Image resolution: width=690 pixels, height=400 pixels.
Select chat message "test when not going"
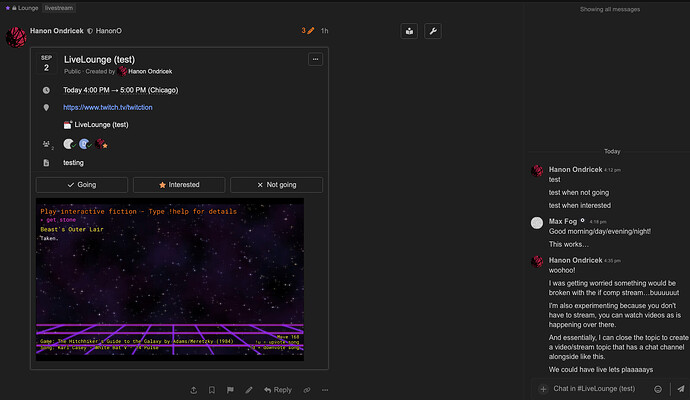(x=579, y=192)
